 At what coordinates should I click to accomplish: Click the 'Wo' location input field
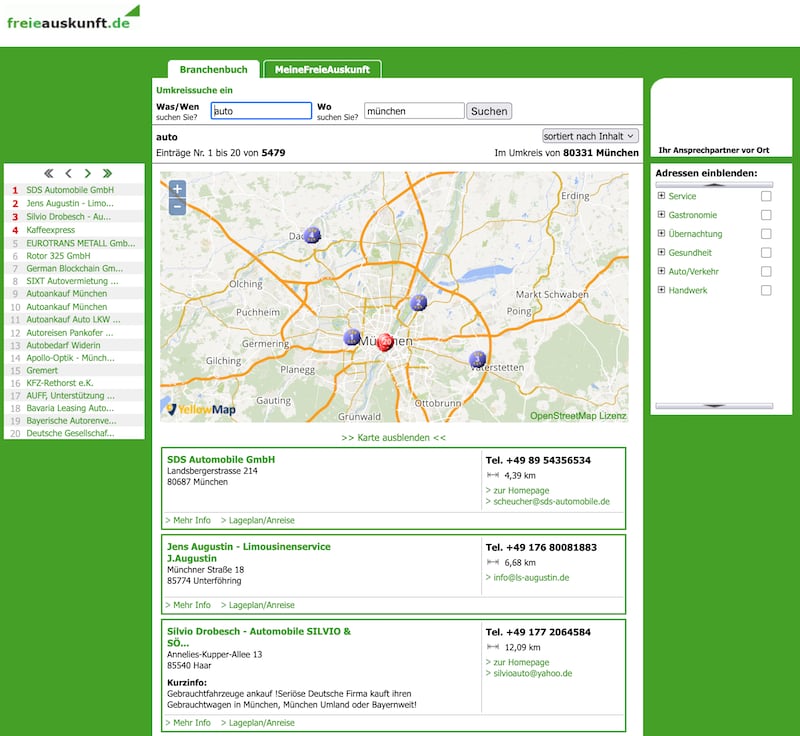pos(414,111)
